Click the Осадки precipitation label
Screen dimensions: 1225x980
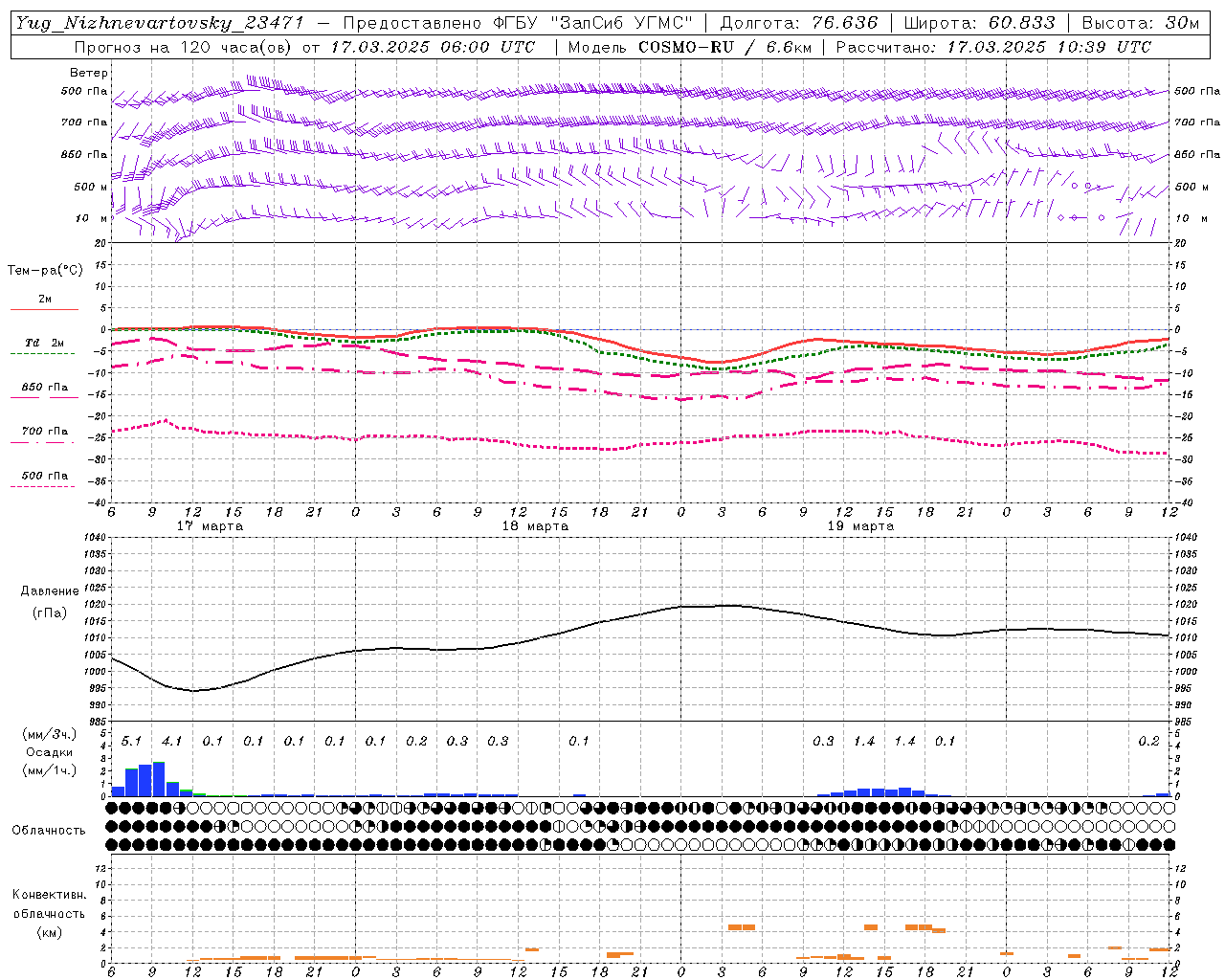click(x=50, y=752)
